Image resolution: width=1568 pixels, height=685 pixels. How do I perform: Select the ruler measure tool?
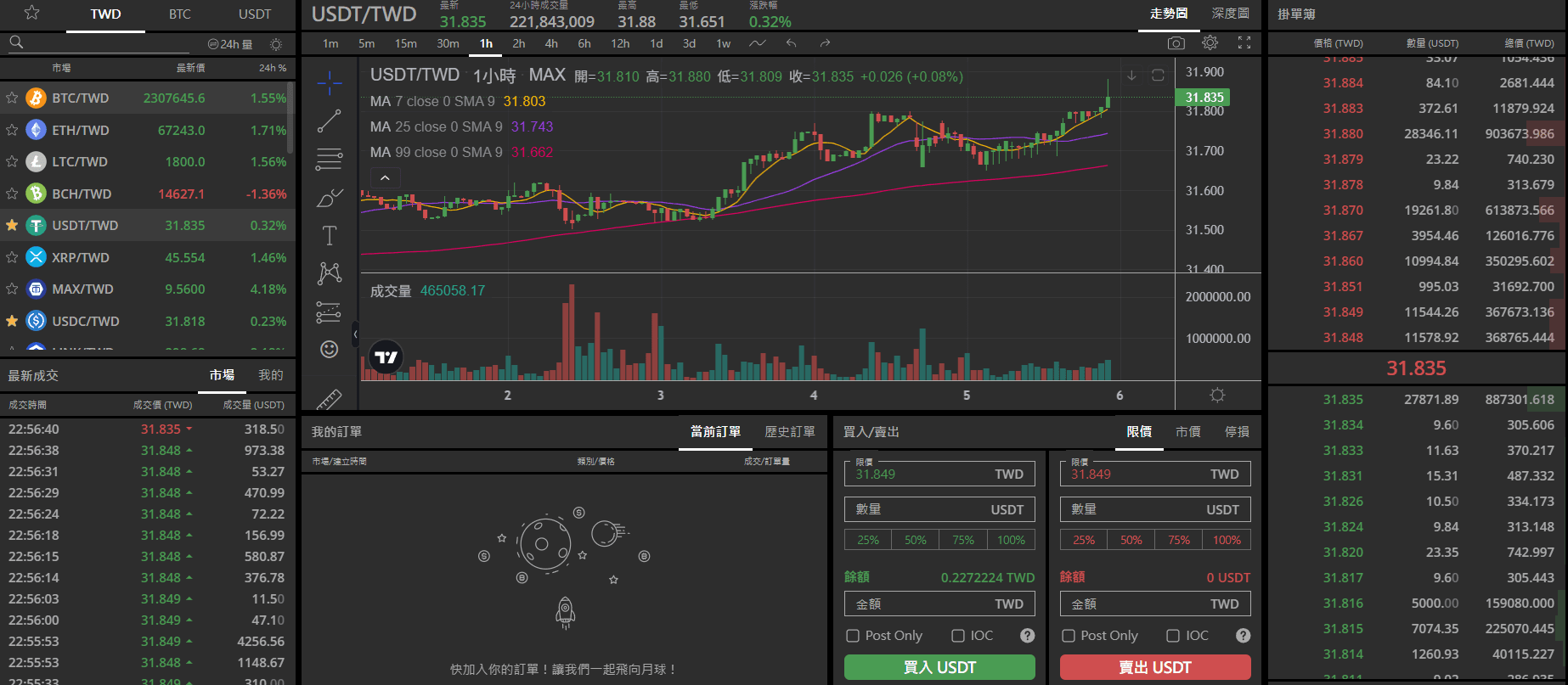[x=330, y=398]
